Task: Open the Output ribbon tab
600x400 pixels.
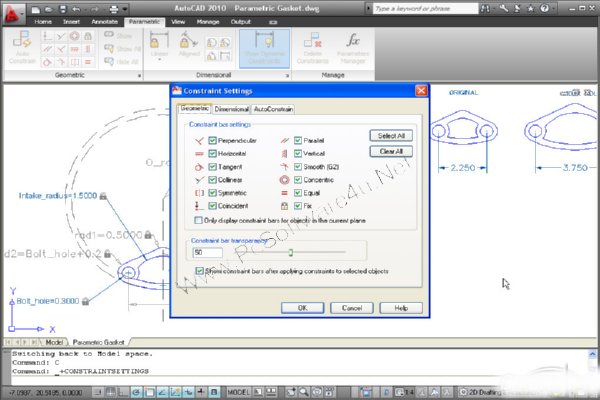Action: click(240, 22)
